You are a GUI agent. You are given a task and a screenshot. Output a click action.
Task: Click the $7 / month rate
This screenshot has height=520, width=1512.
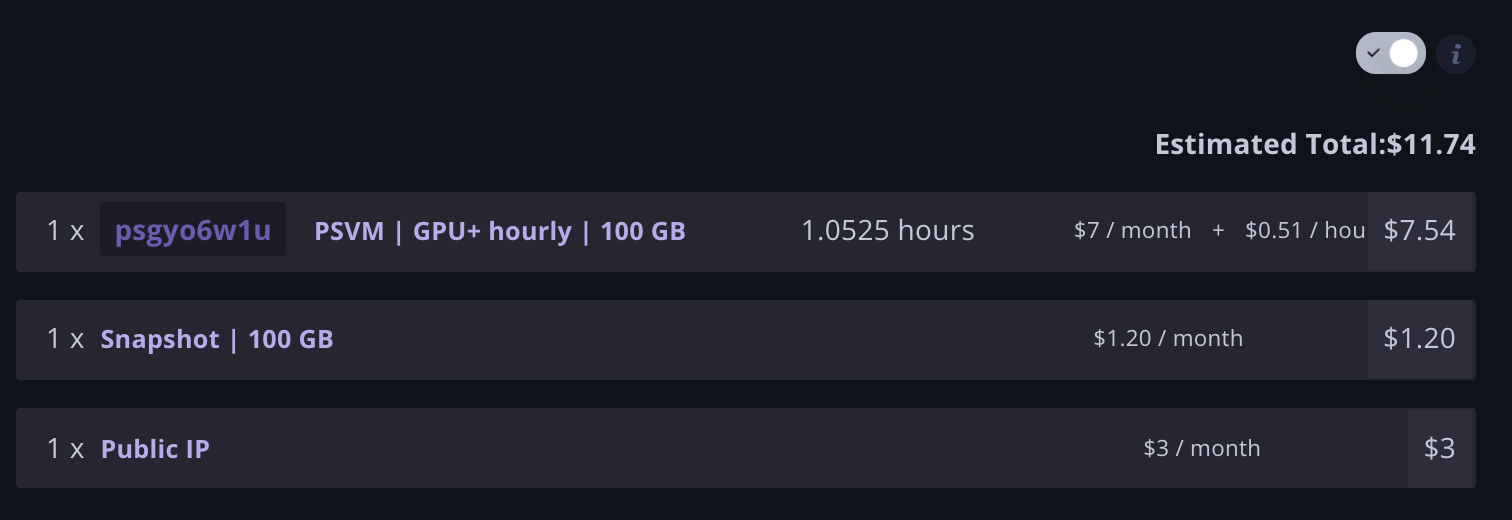point(1132,231)
